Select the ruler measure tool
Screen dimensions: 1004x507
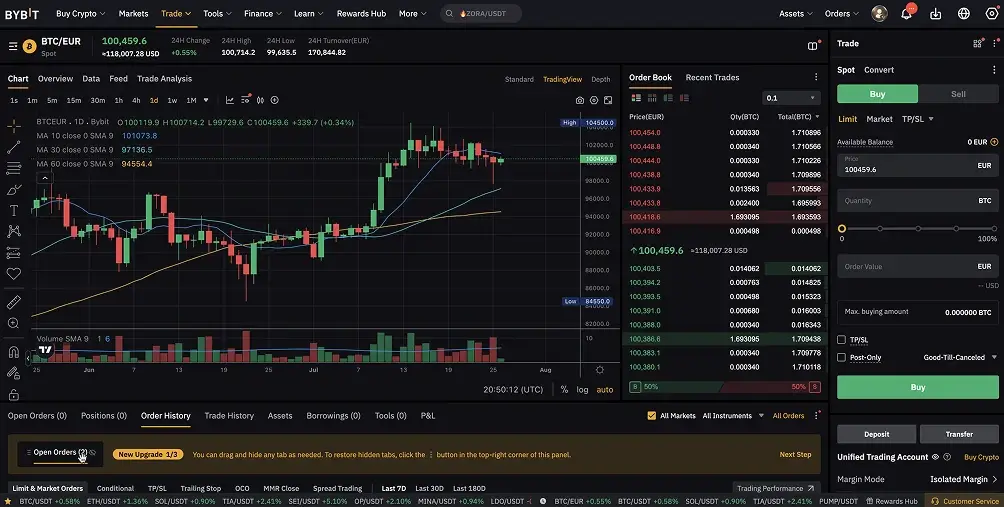pos(13,302)
